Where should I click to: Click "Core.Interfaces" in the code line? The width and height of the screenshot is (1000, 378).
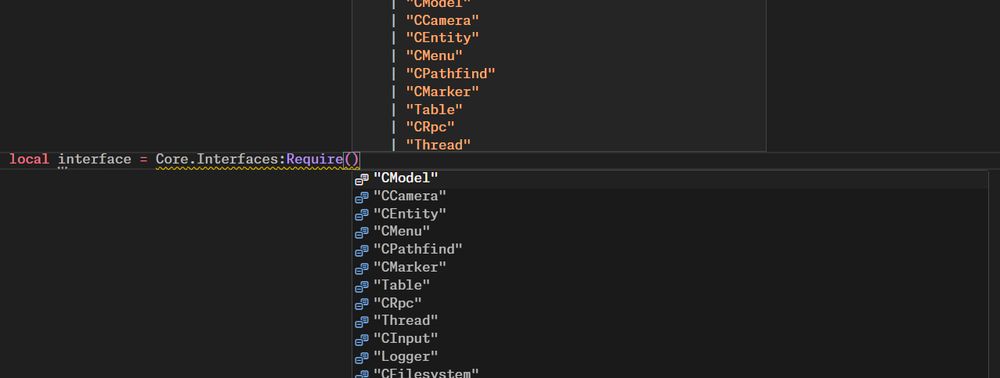[x=217, y=159]
